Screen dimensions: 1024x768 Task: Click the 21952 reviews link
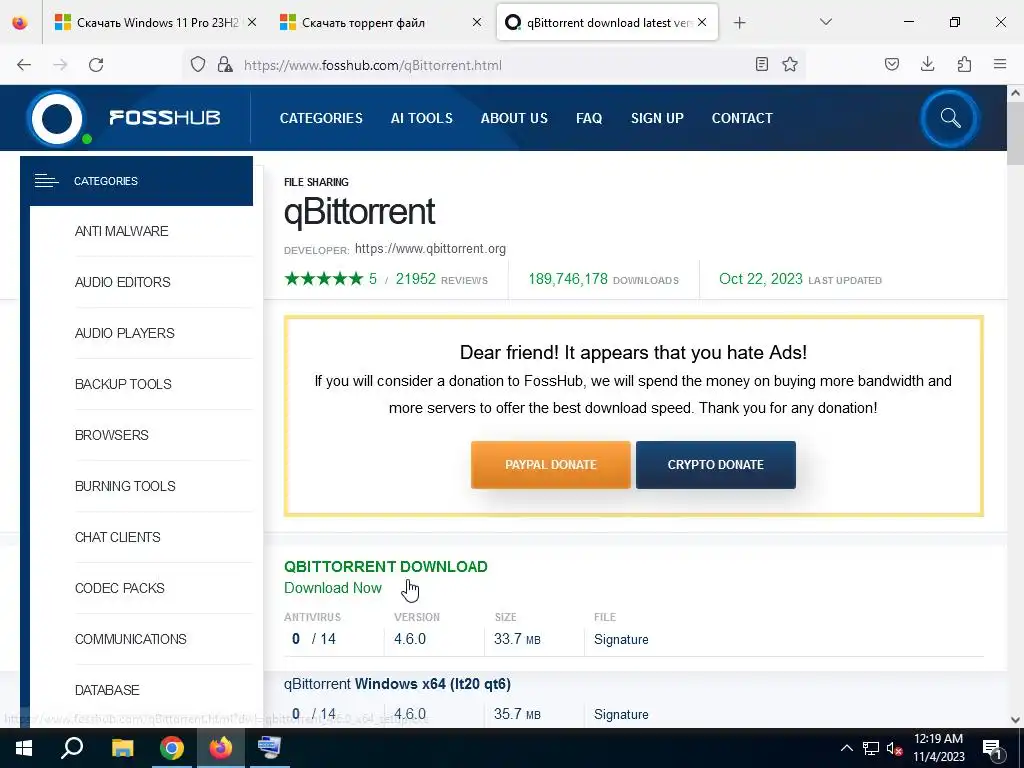tap(441, 280)
